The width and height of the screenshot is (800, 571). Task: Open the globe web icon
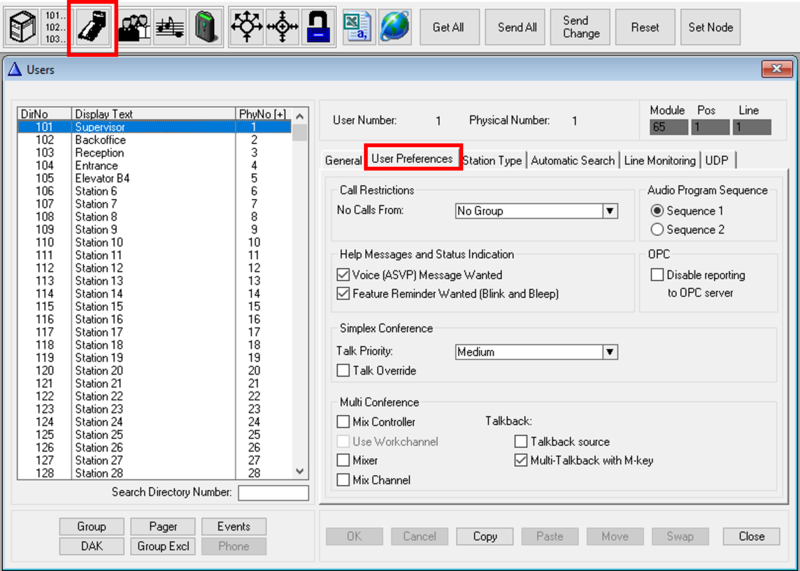(394, 27)
